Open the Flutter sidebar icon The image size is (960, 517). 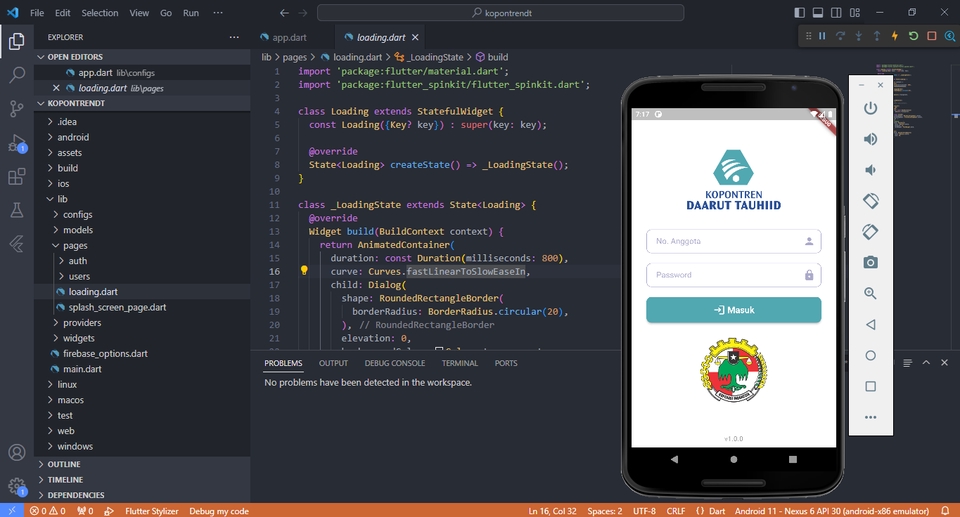pos(17,244)
